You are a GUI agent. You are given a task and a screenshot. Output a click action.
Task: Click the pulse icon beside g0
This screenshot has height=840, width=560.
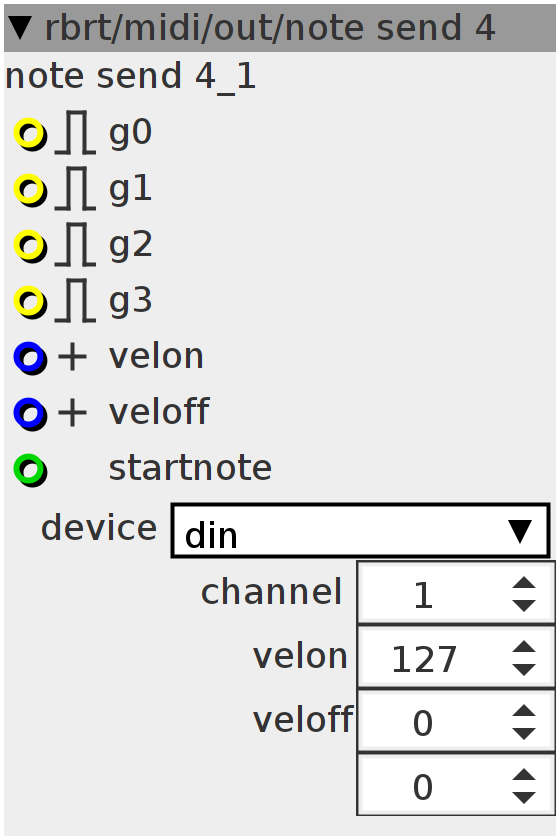click(x=76, y=133)
